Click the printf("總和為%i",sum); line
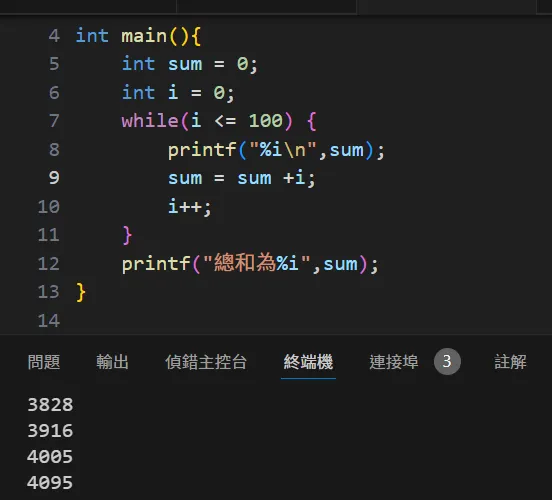 pyautogui.click(x=250, y=263)
